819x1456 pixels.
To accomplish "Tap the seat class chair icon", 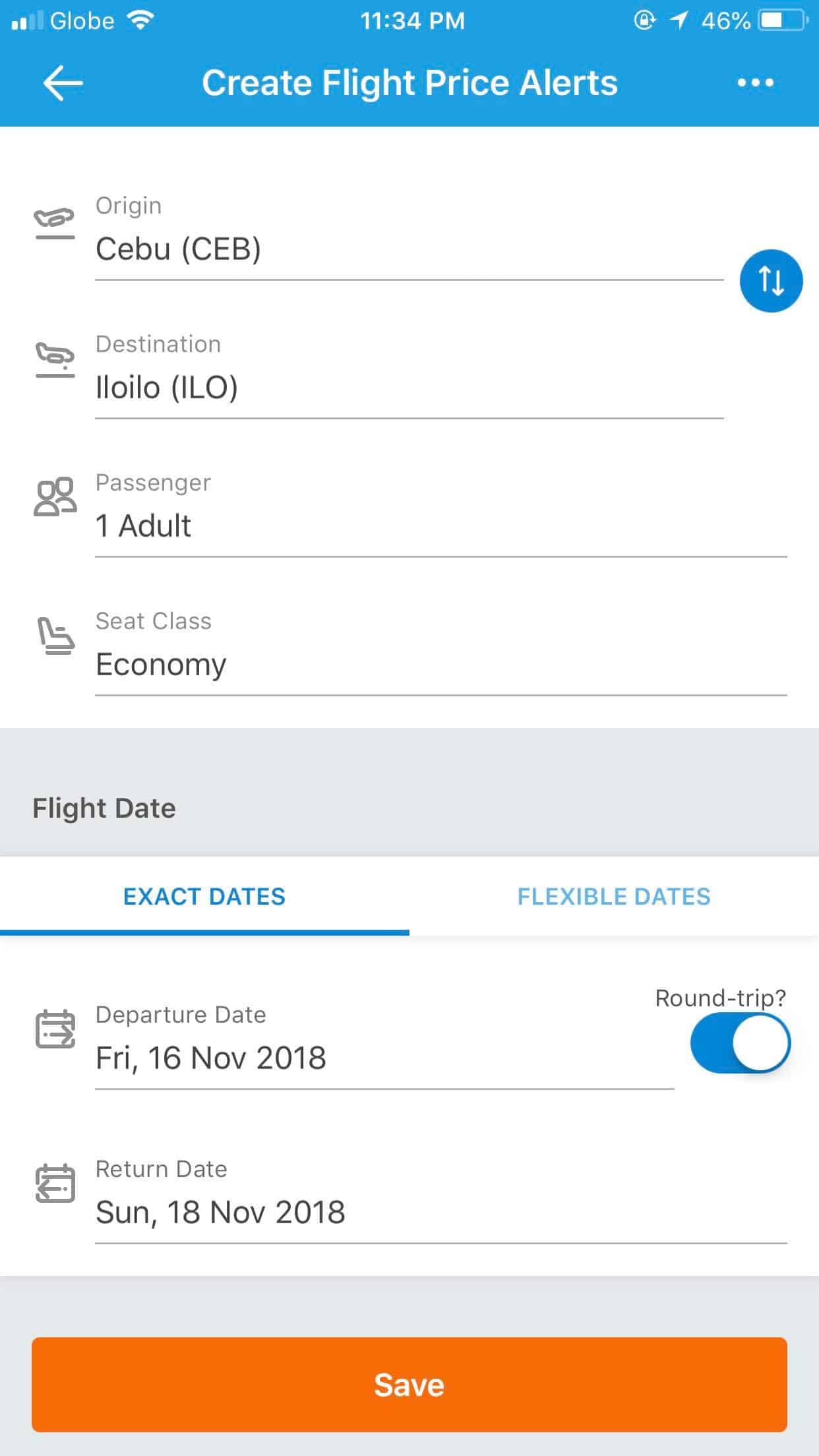I will [x=55, y=636].
